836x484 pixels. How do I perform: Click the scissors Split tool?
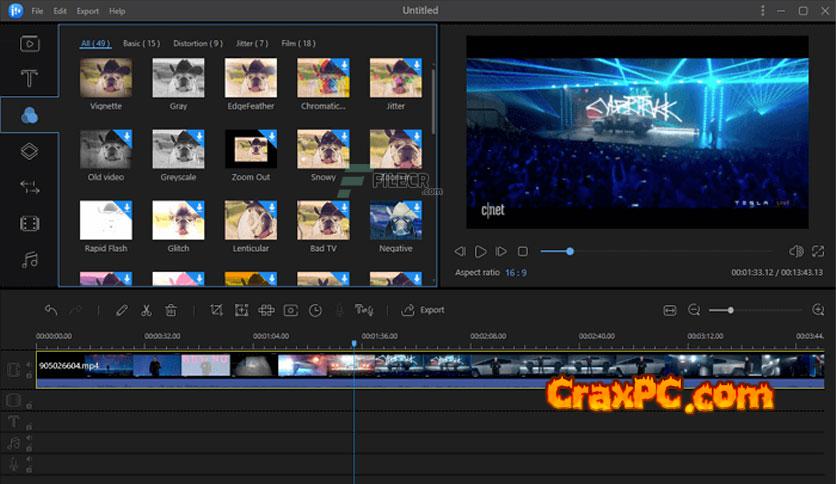tap(146, 310)
